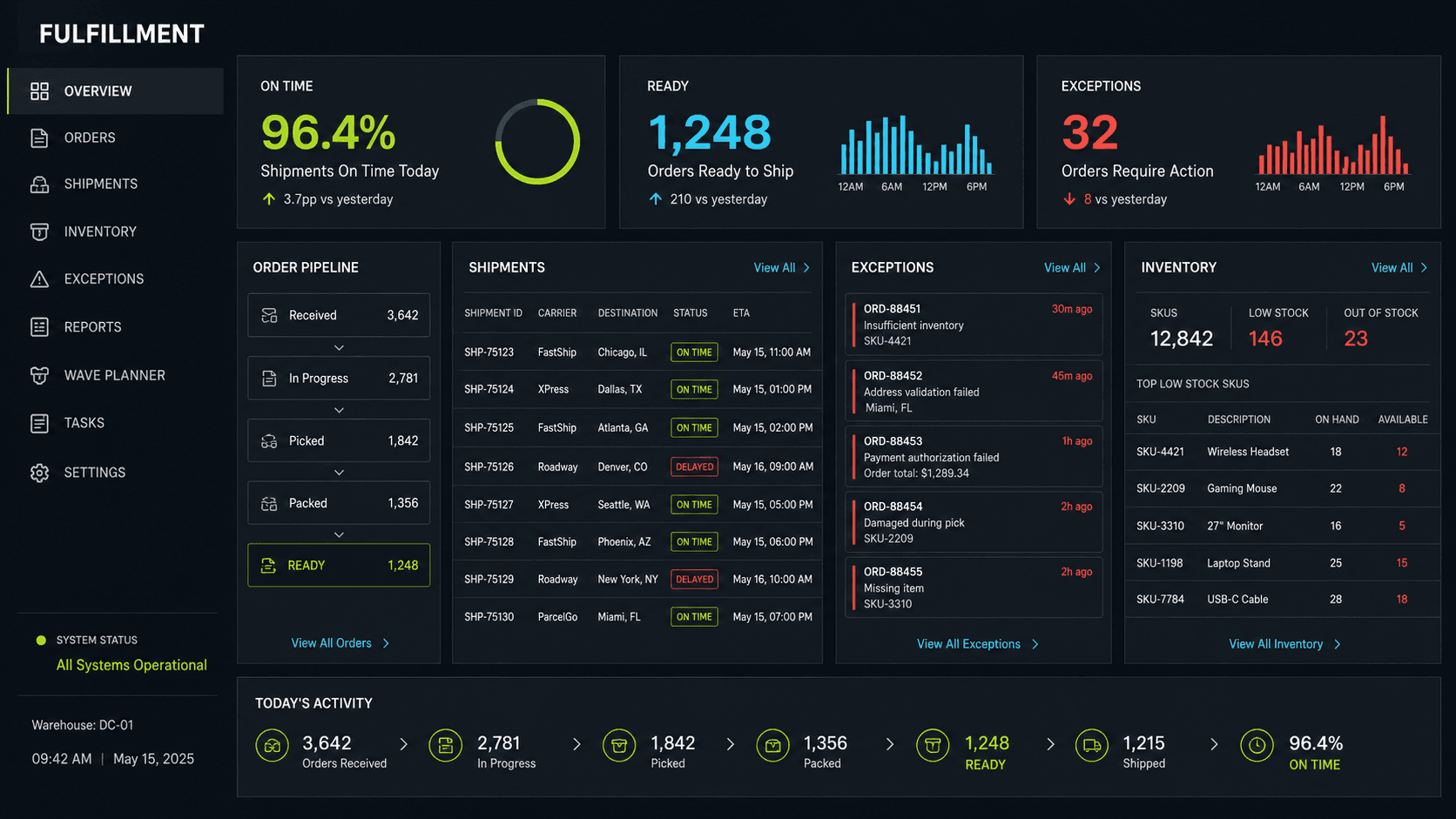Click the arrow after 1,842 Picked in activity
Image resolution: width=1456 pixels, height=819 pixels.
click(x=730, y=744)
